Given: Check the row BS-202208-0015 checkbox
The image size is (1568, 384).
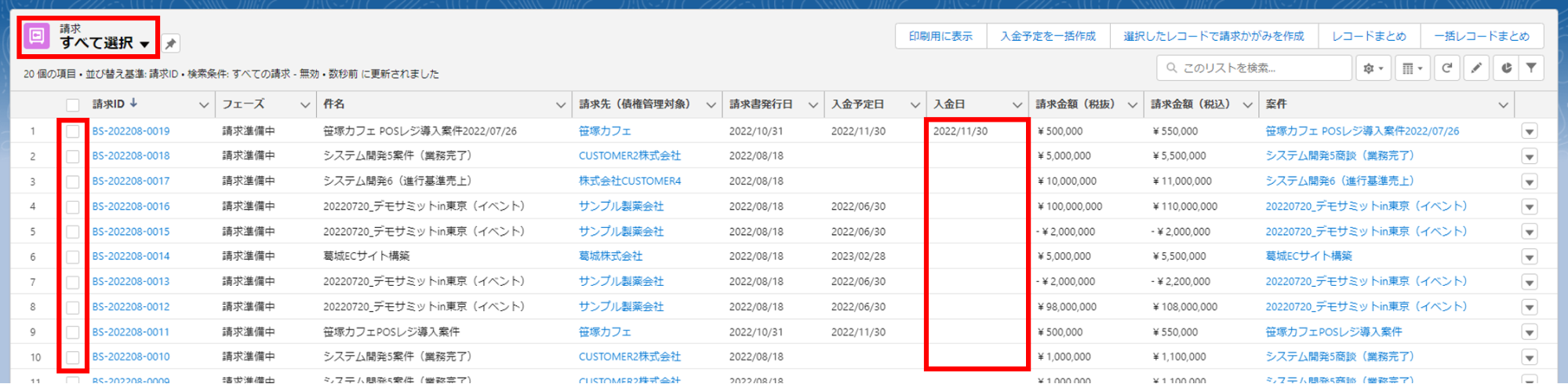Looking at the screenshot, I should pos(73,232).
